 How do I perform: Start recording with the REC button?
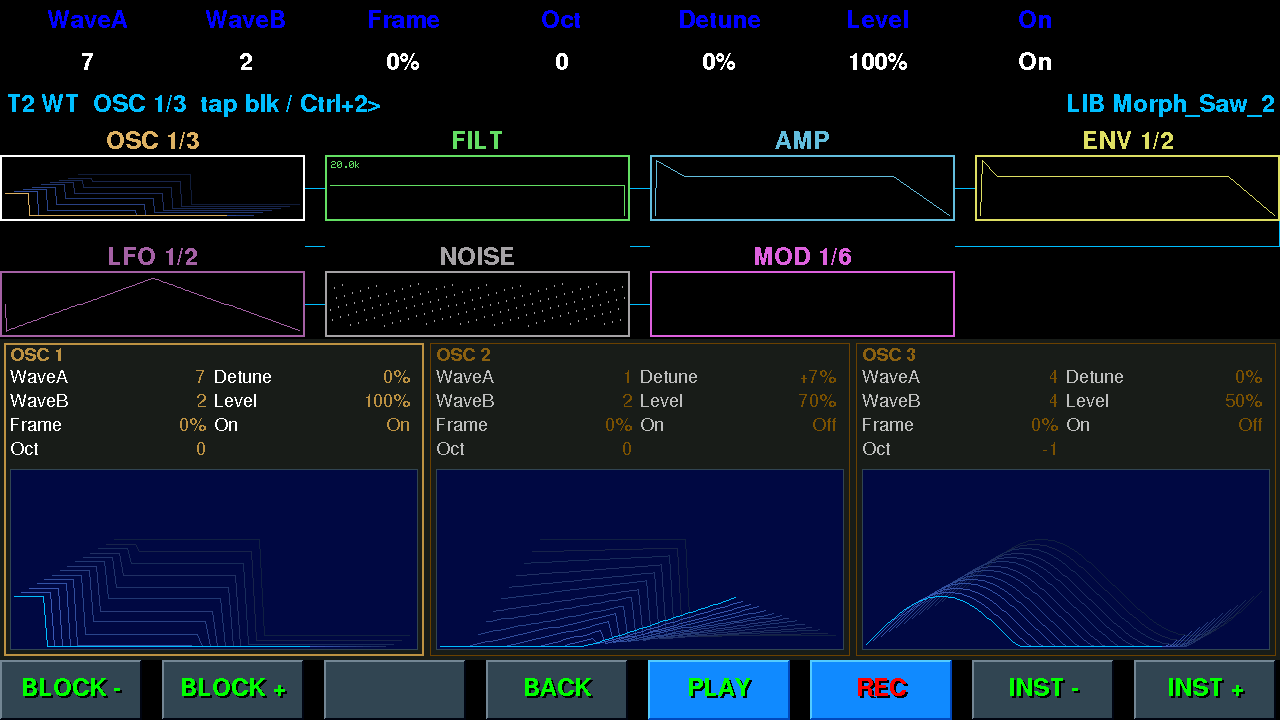coord(881,689)
